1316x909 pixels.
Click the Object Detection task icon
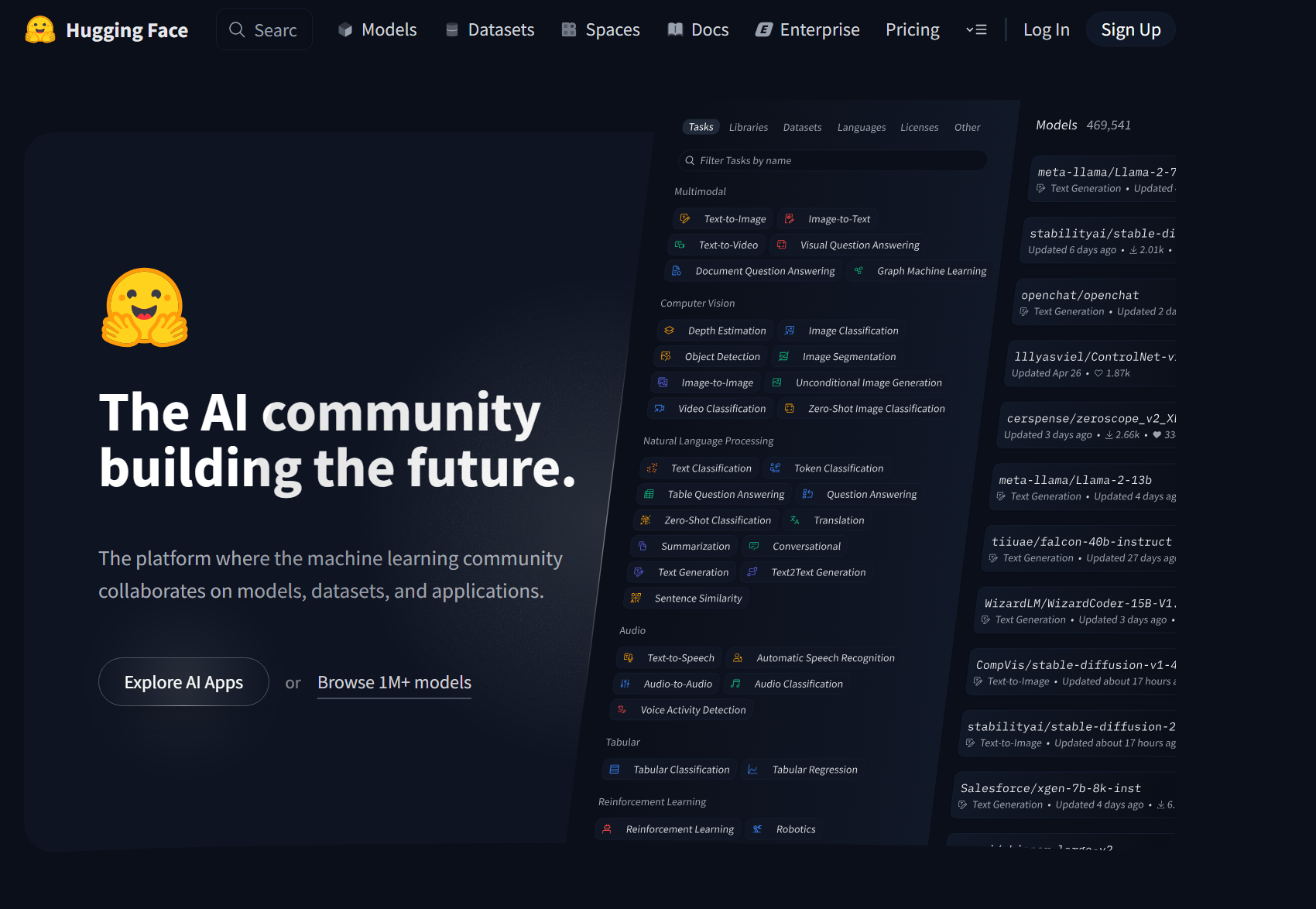(666, 356)
